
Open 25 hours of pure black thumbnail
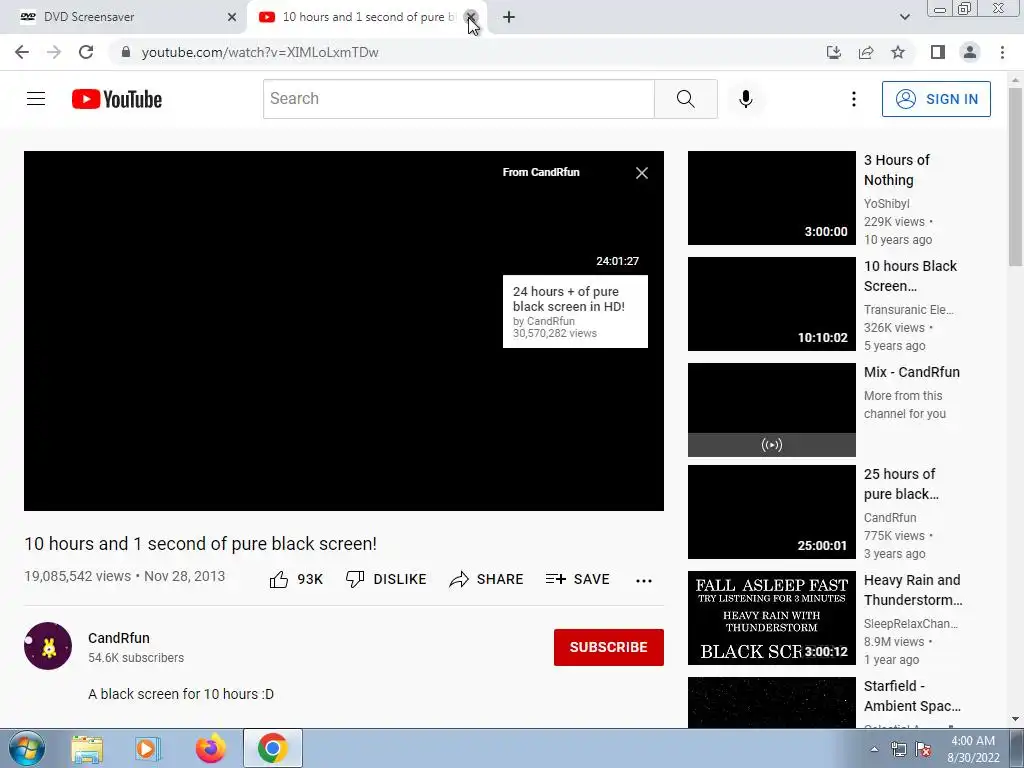click(771, 511)
